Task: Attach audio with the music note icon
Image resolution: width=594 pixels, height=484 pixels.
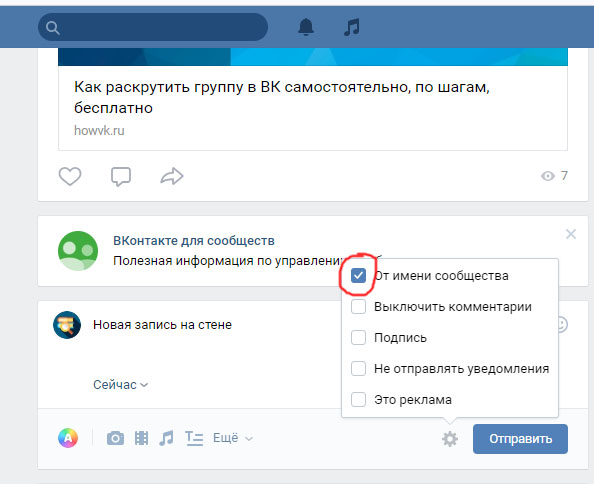Action: click(x=166, y=438)
